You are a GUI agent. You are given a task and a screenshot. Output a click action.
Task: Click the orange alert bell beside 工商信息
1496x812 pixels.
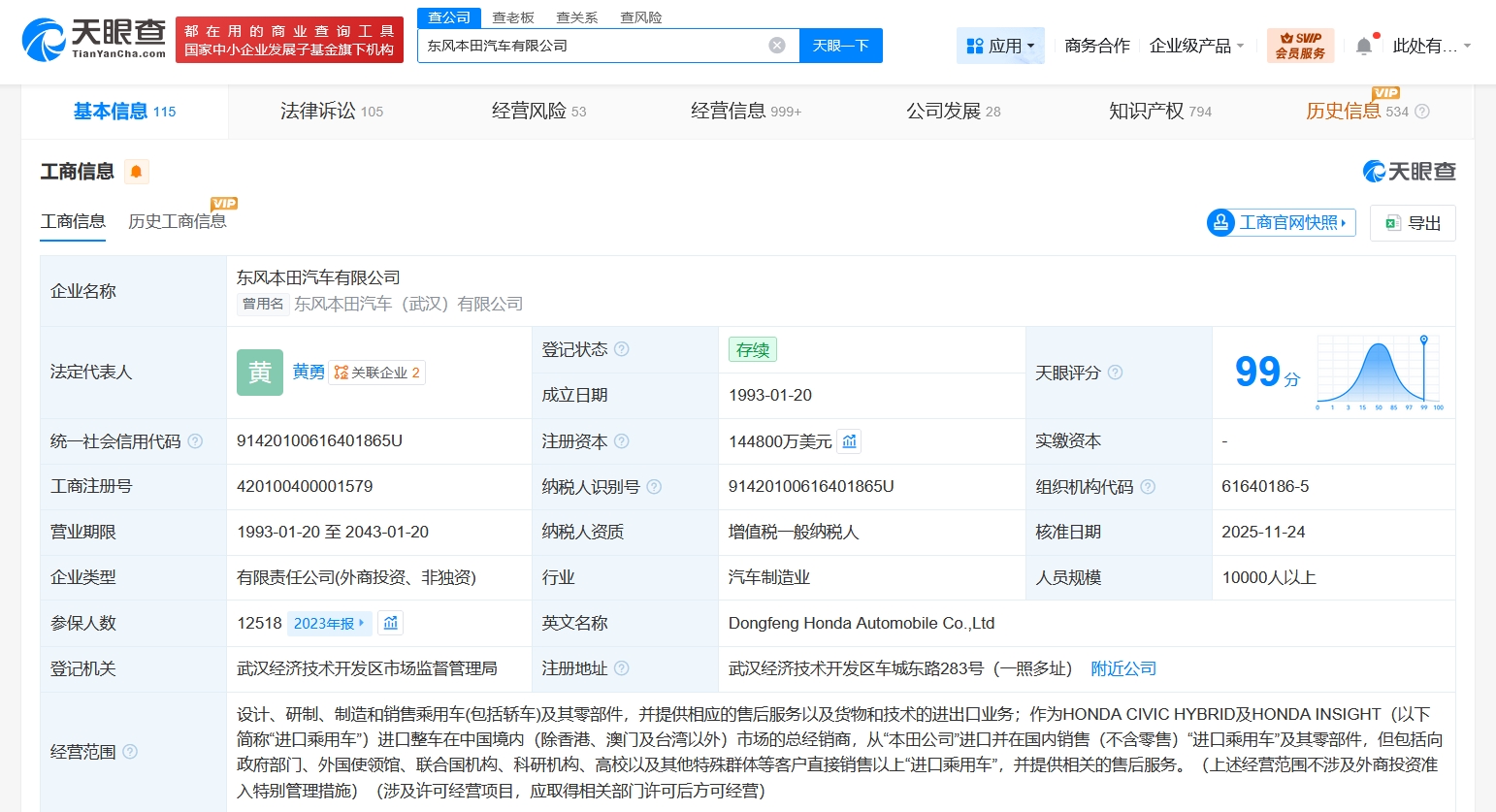pos(137,172)
